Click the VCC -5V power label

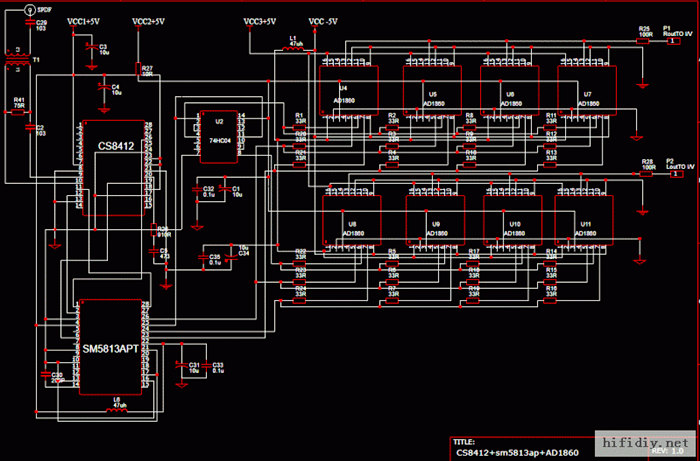pyautogui.click(x=323, y=21)
